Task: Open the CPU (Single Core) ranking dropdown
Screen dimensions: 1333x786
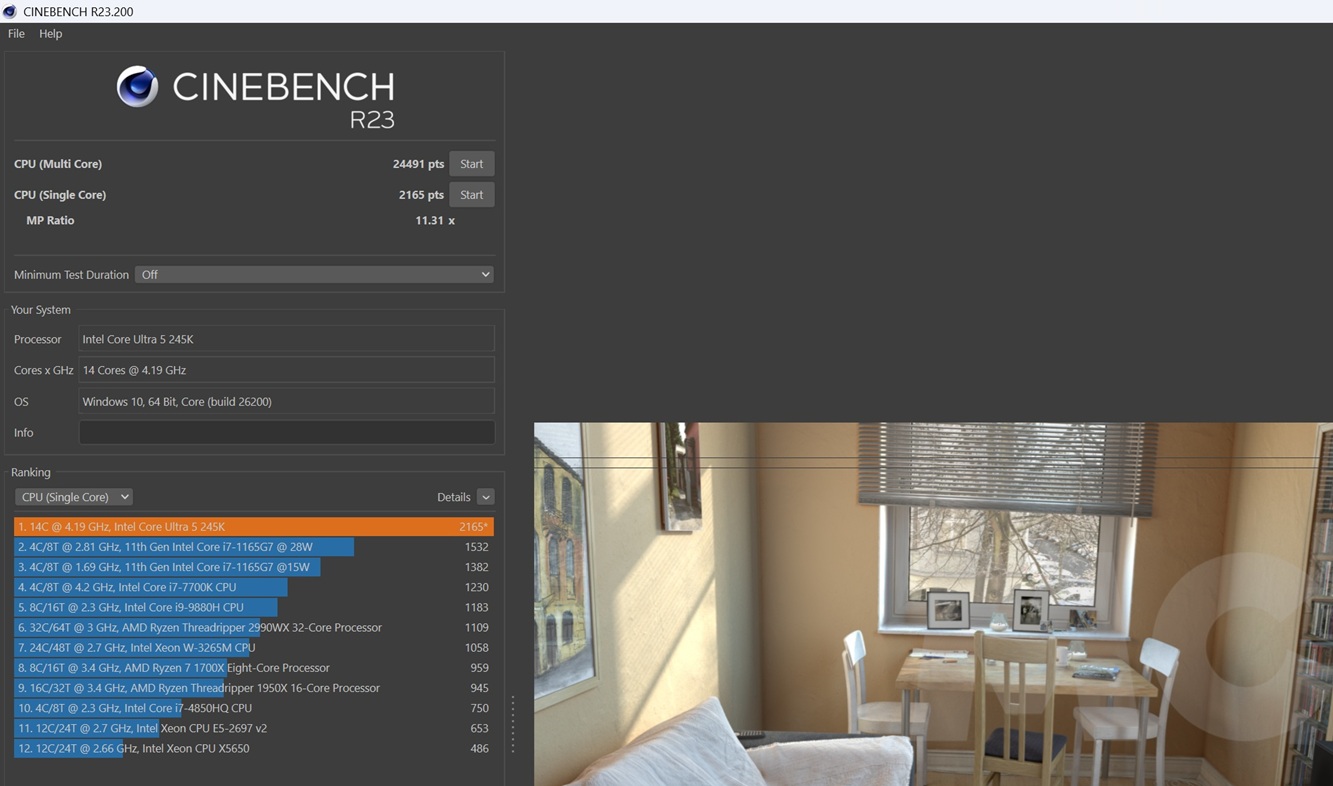Action: pos(73,497)
